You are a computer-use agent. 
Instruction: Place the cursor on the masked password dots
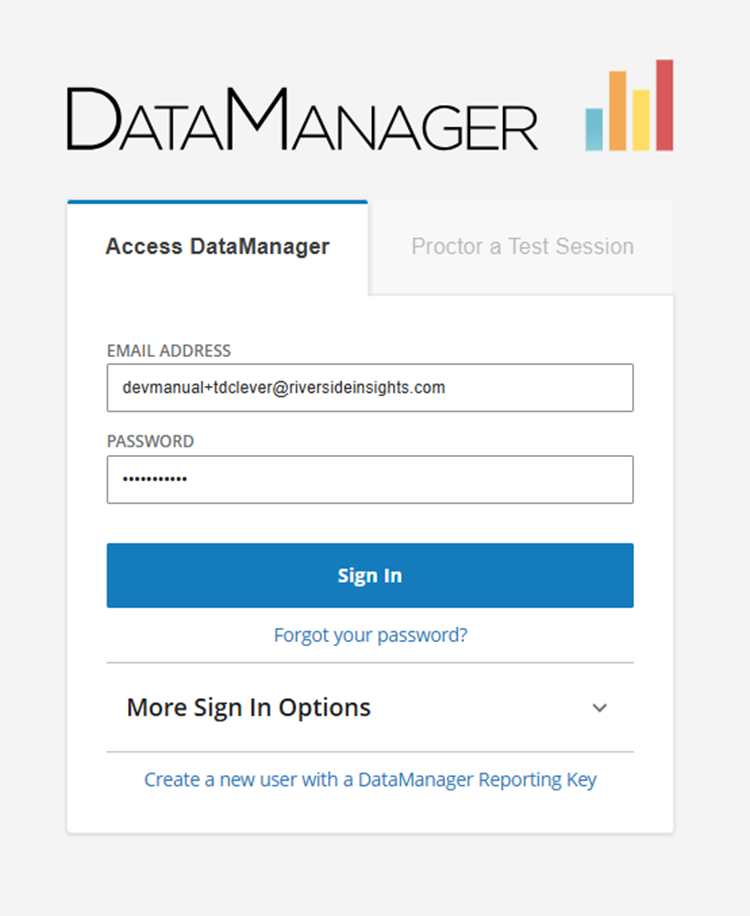pyautogui.click(x=155, y=479)
